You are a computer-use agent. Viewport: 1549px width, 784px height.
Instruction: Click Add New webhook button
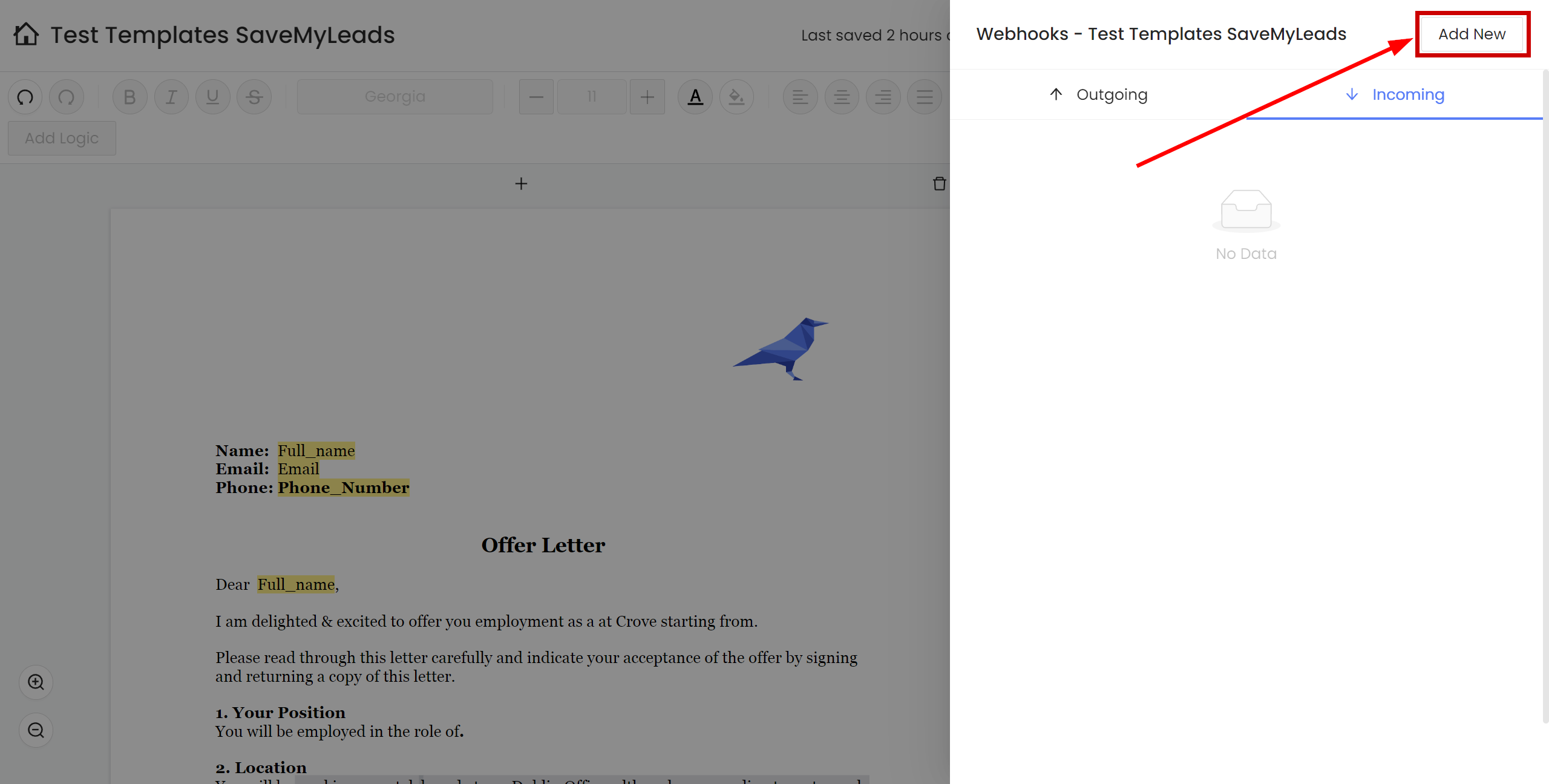pos(1472,34)
